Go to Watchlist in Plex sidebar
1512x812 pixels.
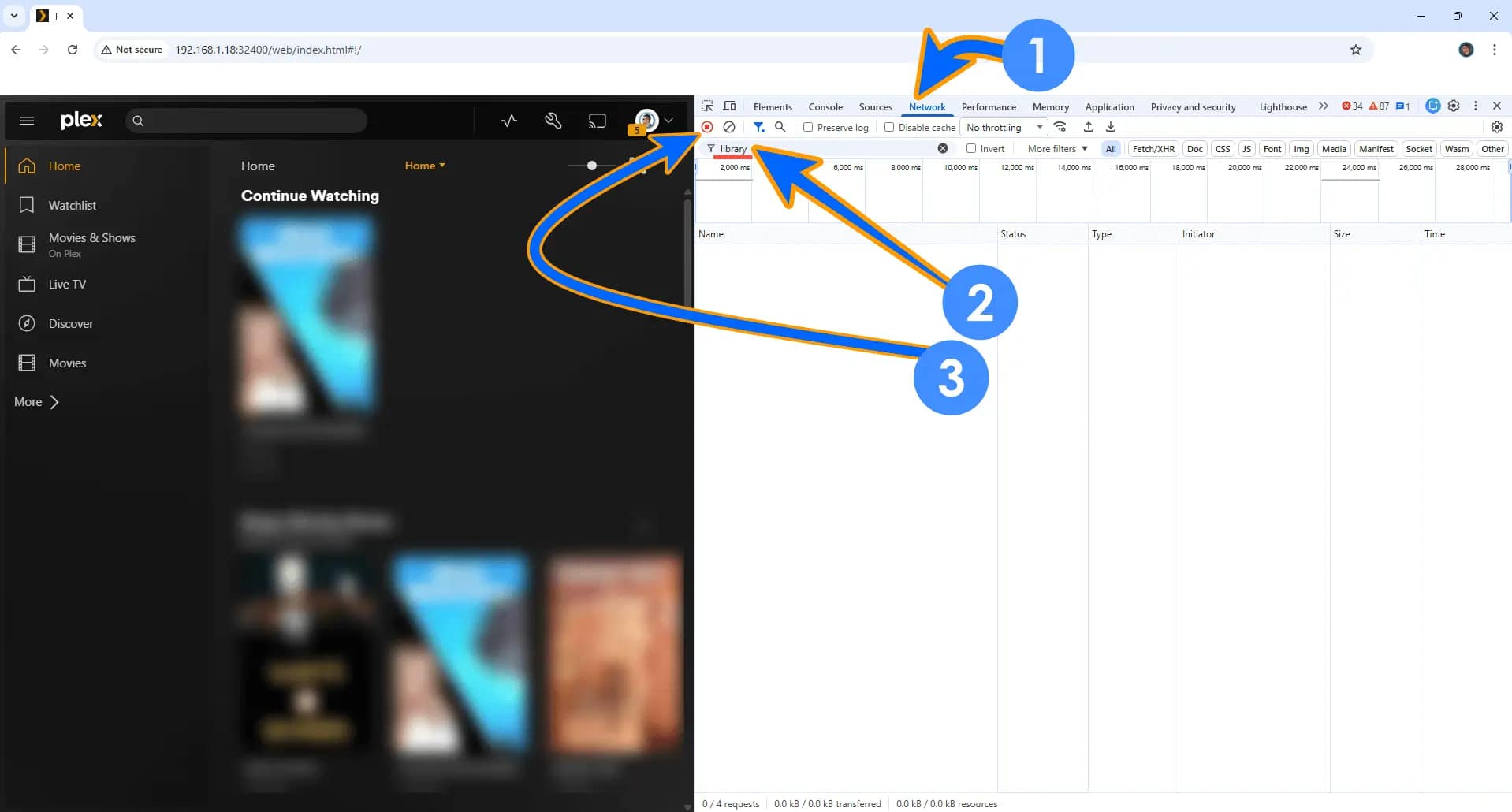(x=72, y=206)
